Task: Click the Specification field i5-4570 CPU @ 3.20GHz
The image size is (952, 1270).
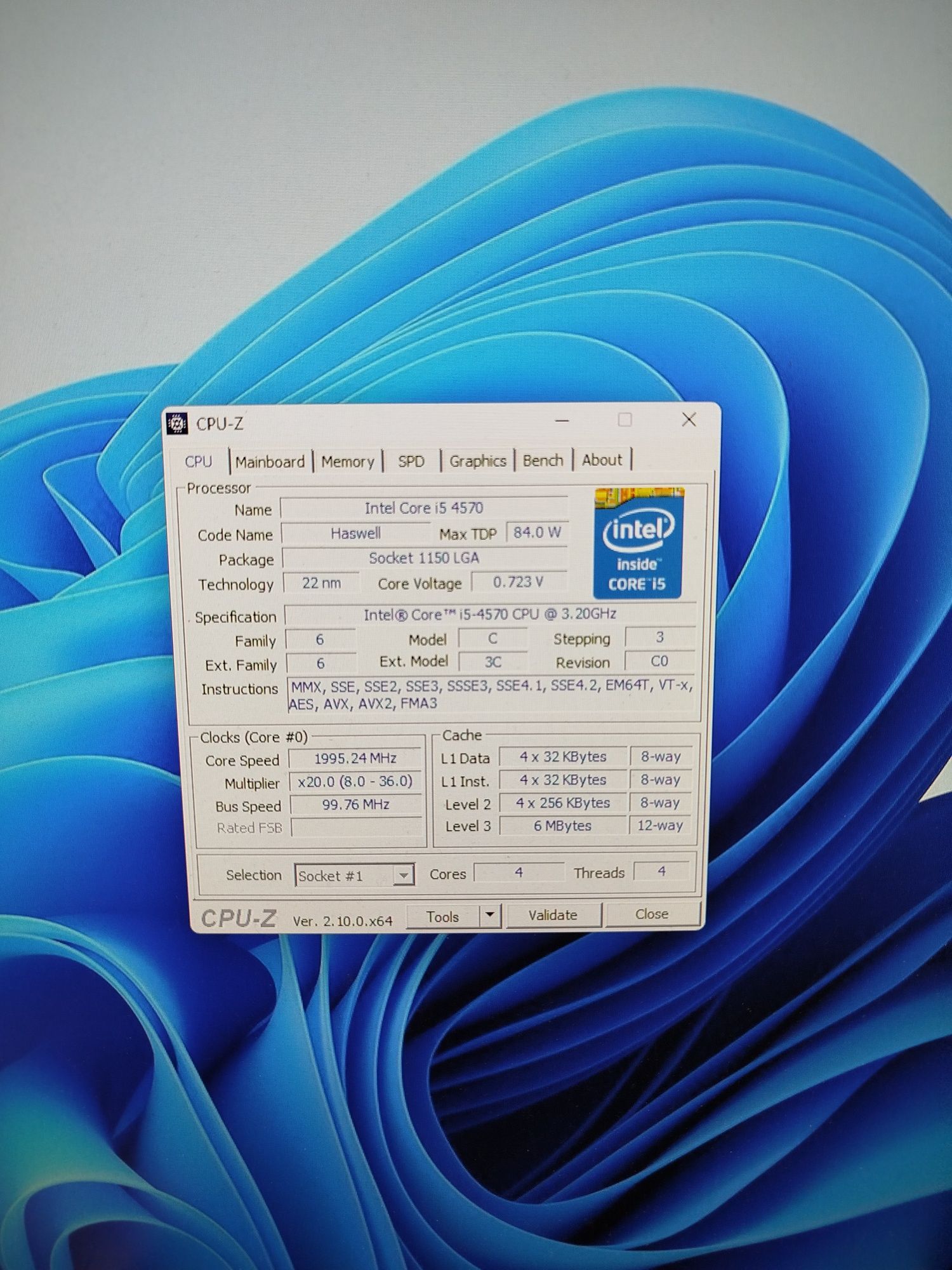Action: [490, 615]
